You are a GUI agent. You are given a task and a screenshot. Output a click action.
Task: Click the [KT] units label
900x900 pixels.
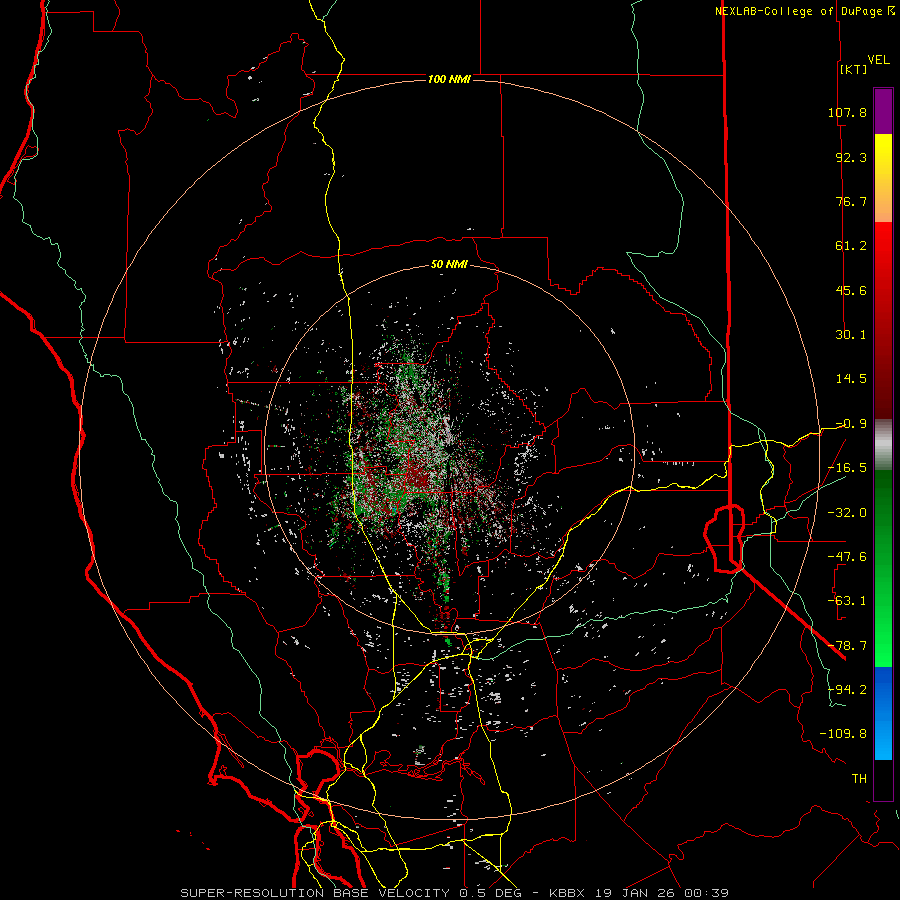click(x=853, y=69)
